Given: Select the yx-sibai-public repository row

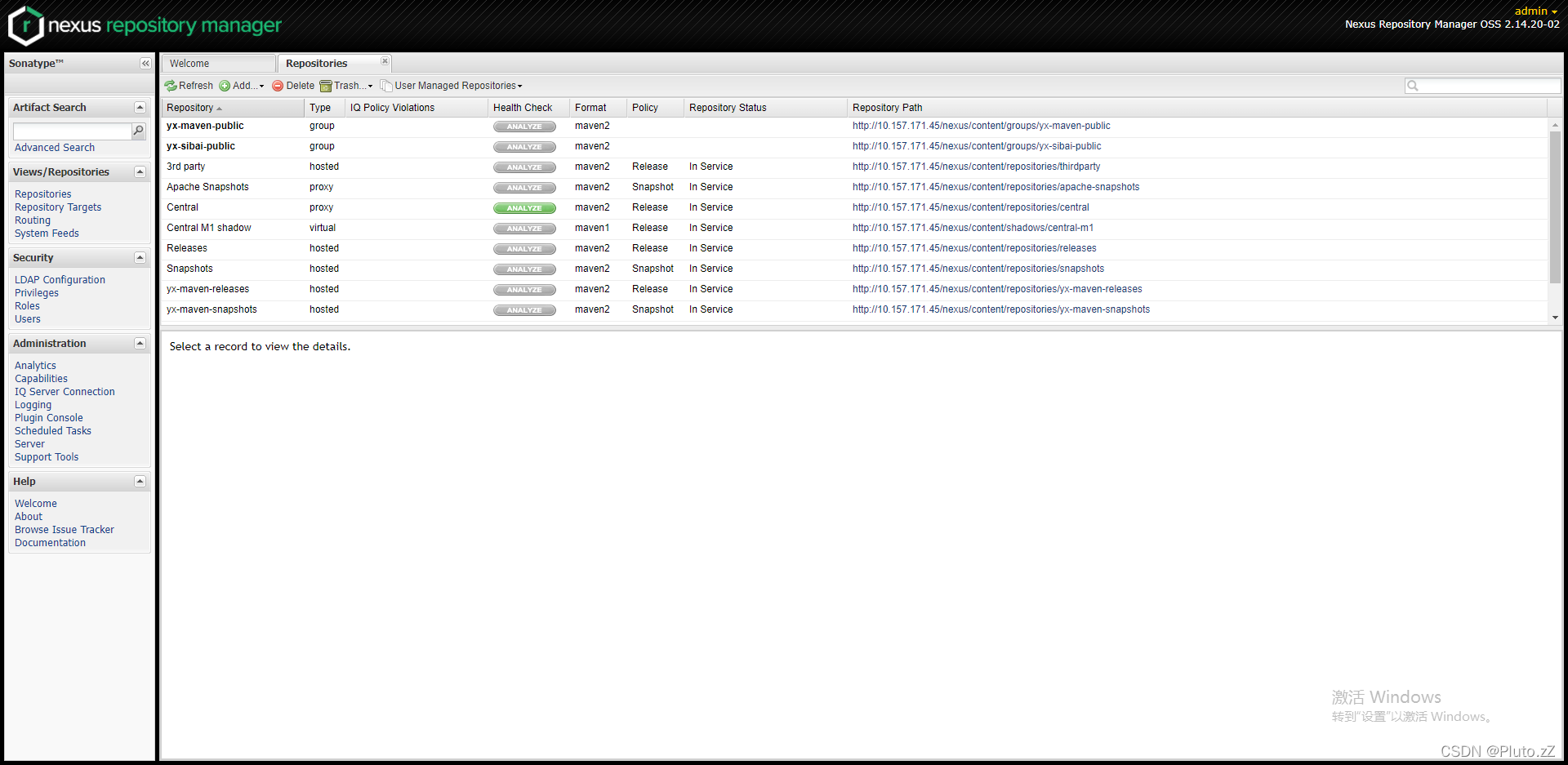Looking at the screenshot, I should tap(854, 147).
